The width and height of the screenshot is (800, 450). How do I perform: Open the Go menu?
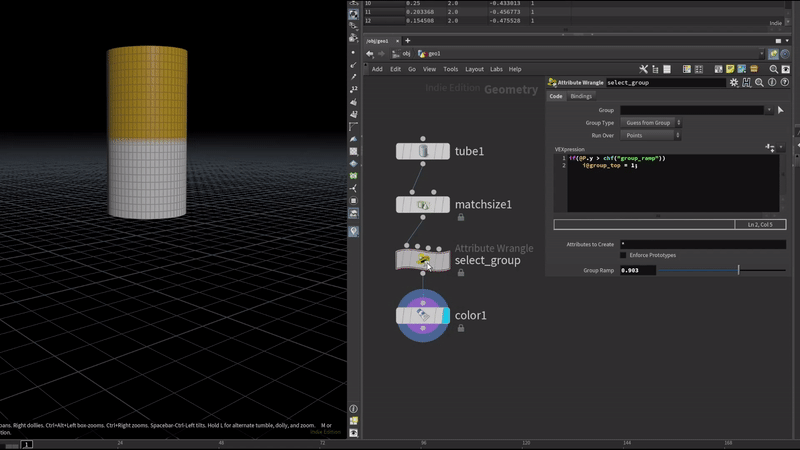(x=412, y=69)
